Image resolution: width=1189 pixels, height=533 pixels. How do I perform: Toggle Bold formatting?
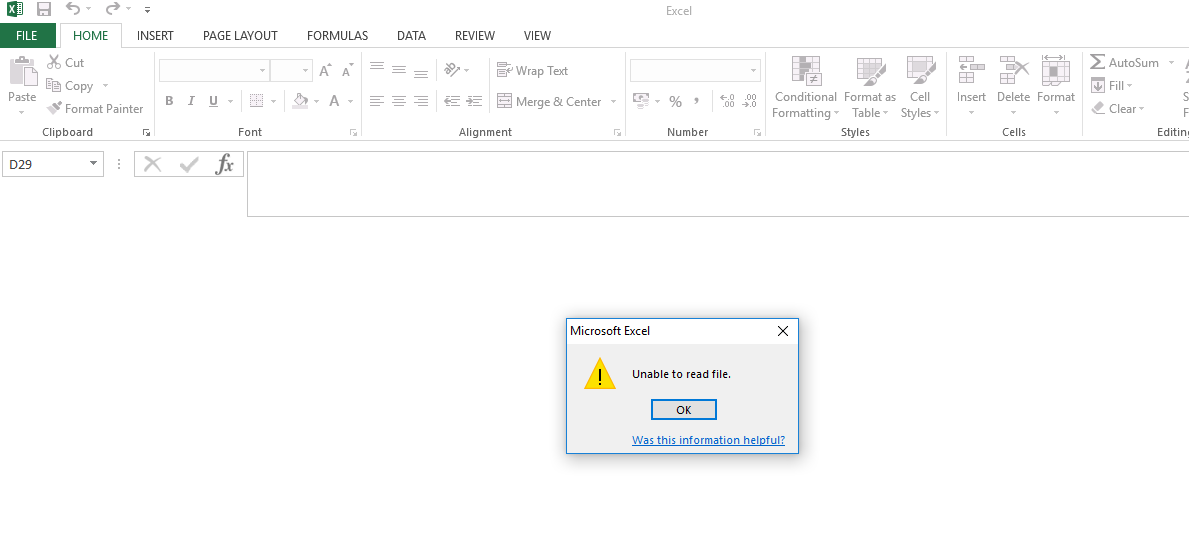click(169, 101)
